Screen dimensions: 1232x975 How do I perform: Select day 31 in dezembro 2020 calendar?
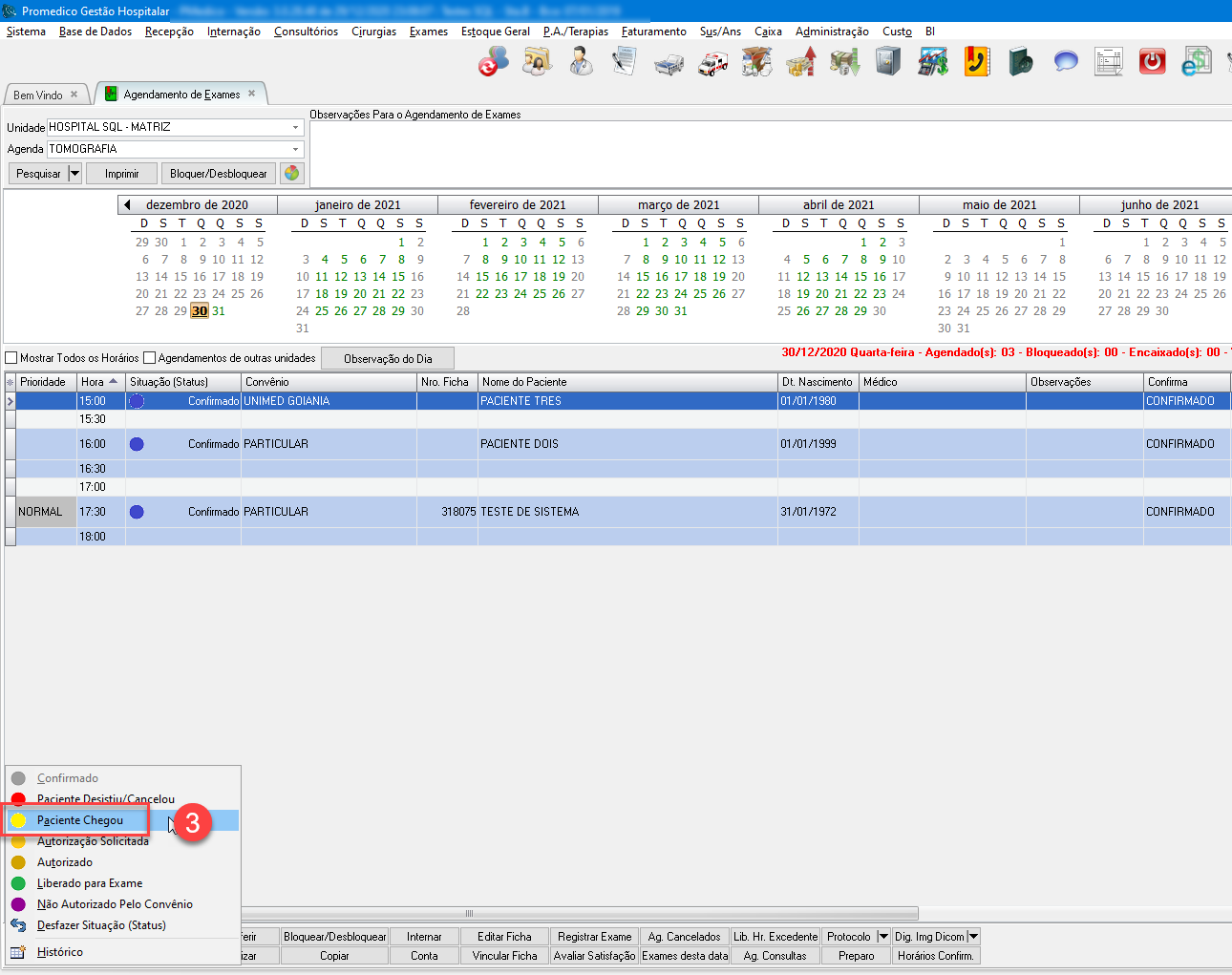(x=219, y=311)
